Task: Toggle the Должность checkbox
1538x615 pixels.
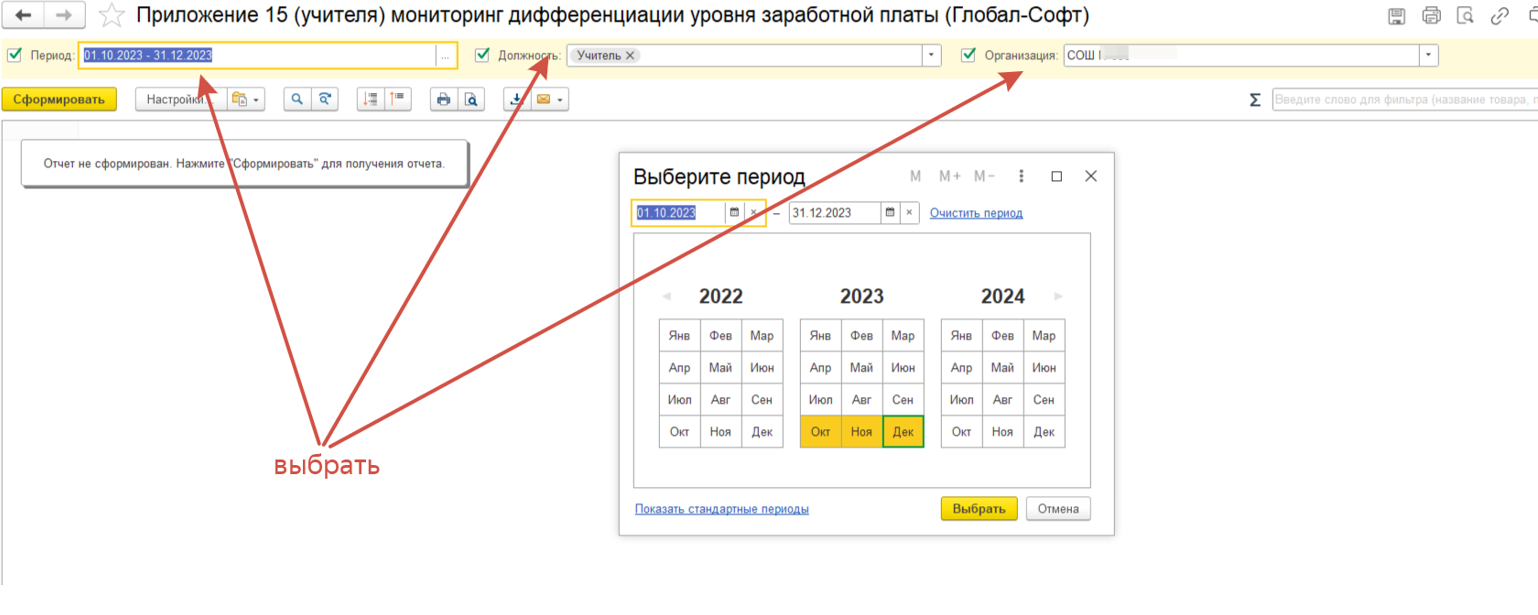Action: tap(483, 55)
